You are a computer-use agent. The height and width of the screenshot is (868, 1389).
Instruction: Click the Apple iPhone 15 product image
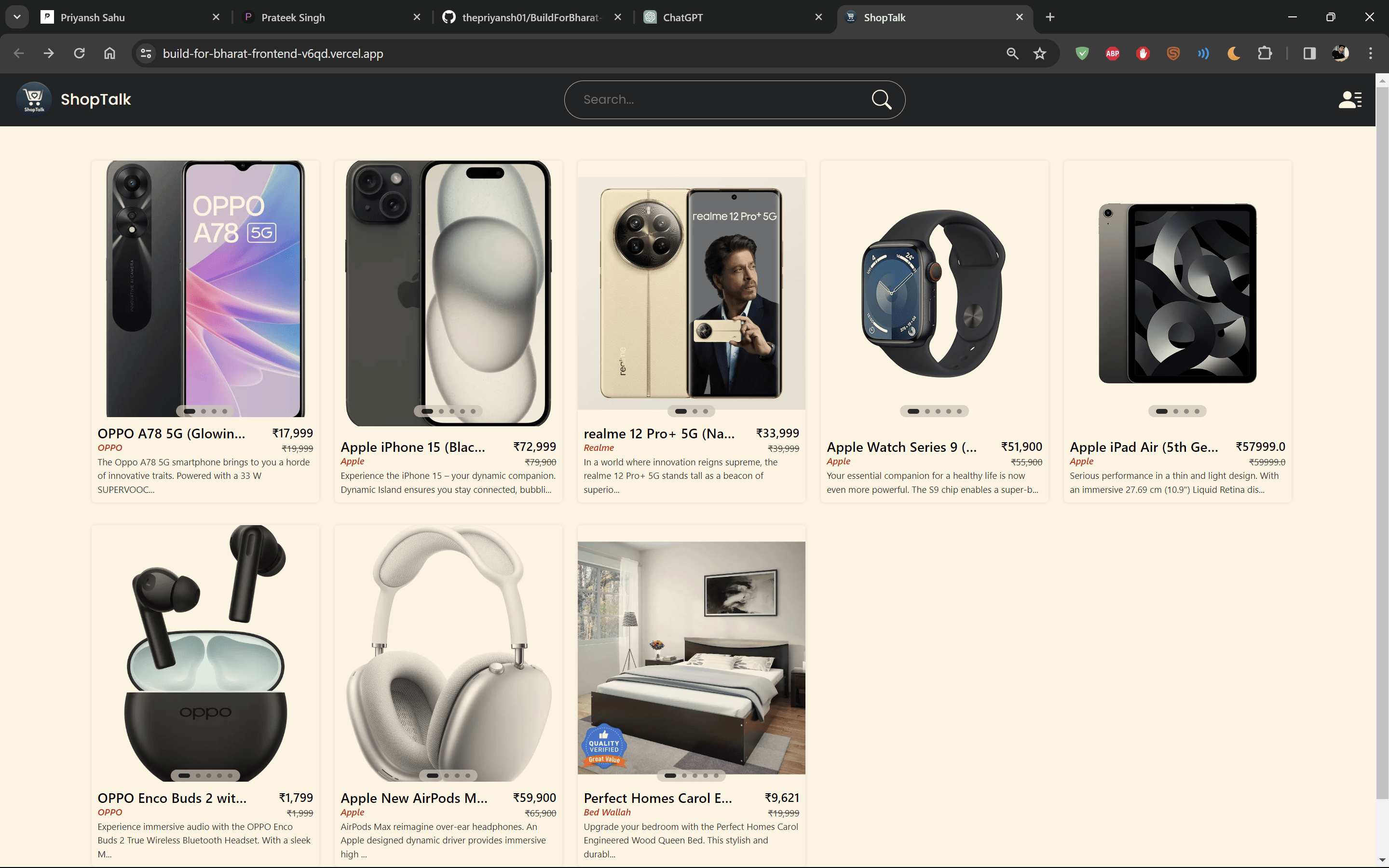[448, 293]
